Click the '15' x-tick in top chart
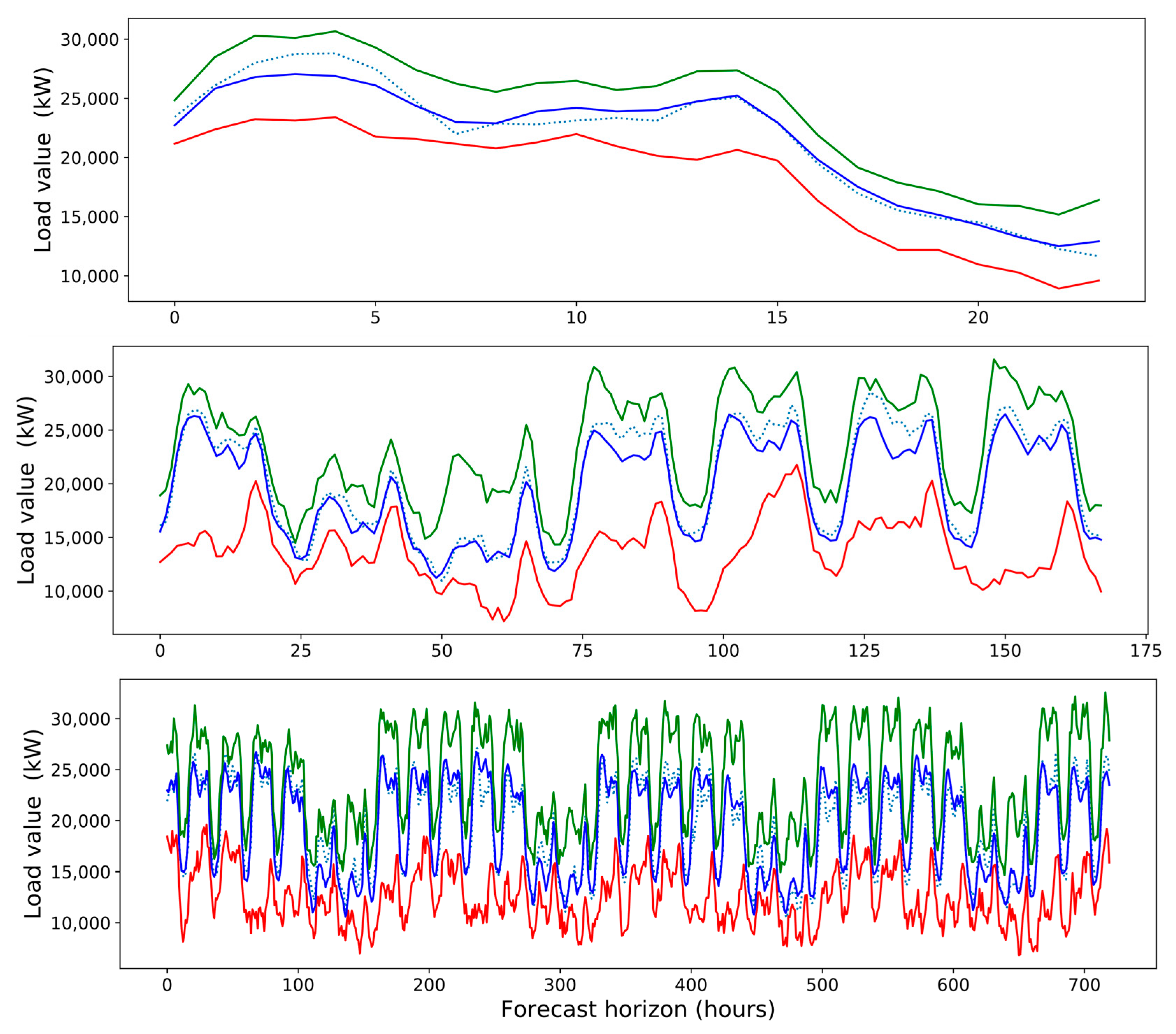Screen dimensions: 1176x1034 click(x=777, y=318)
